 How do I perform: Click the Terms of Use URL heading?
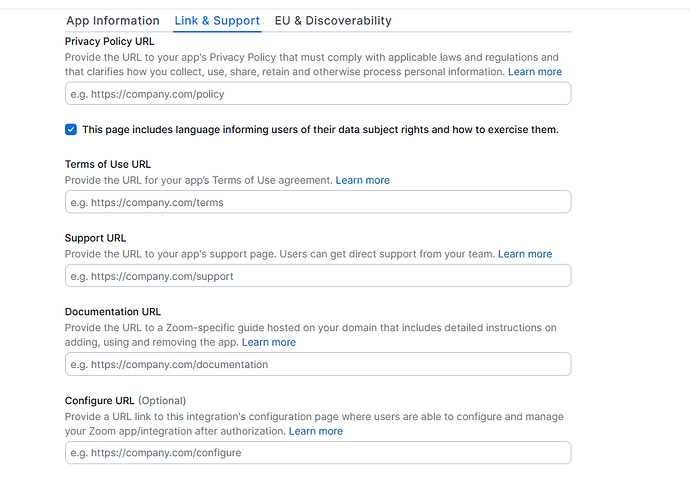108,164
